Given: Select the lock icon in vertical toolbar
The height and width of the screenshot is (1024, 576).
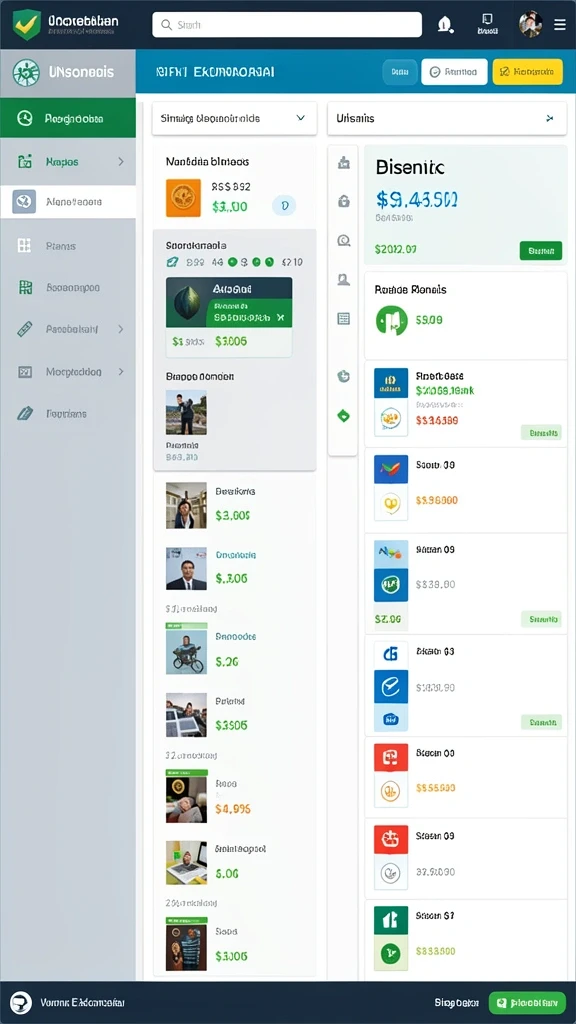Looking at the screenshot, I should (x=344, y=202).
